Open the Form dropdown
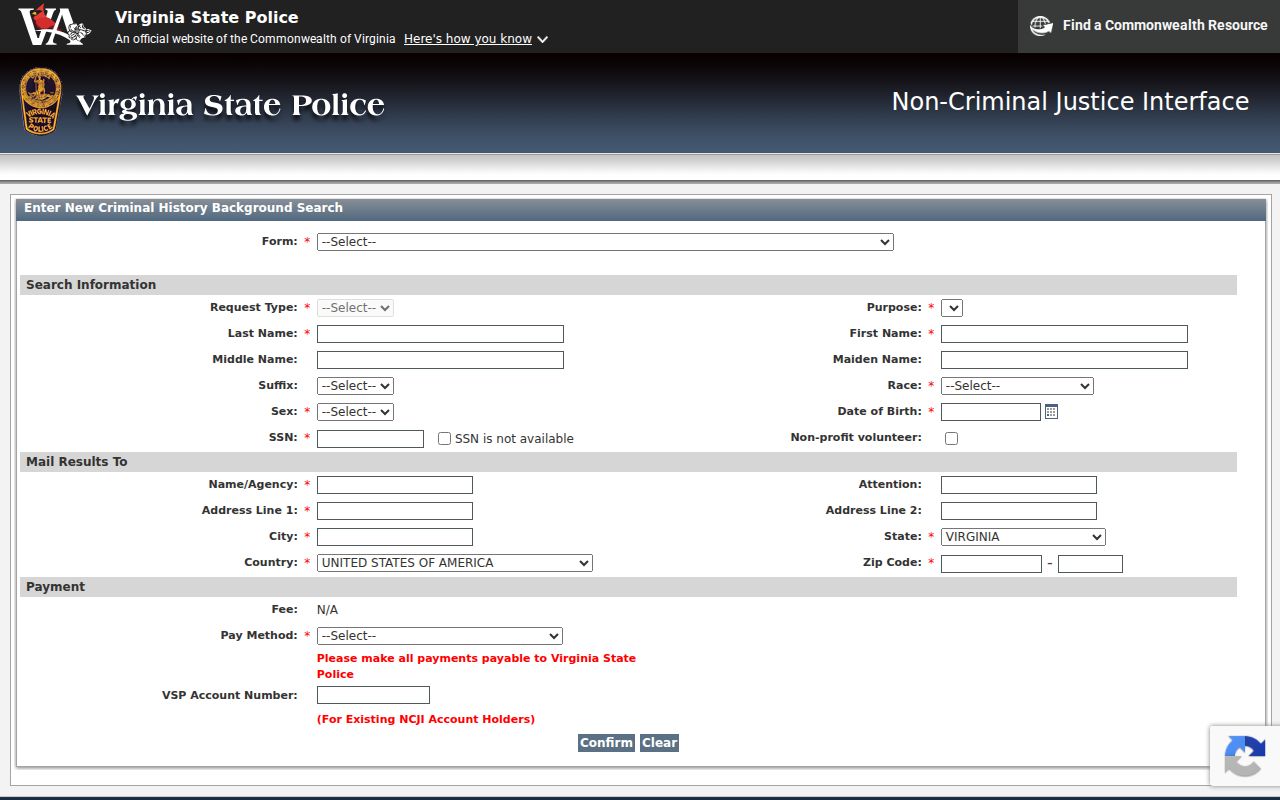1280x800 pixels. click(x=605, y=242)
